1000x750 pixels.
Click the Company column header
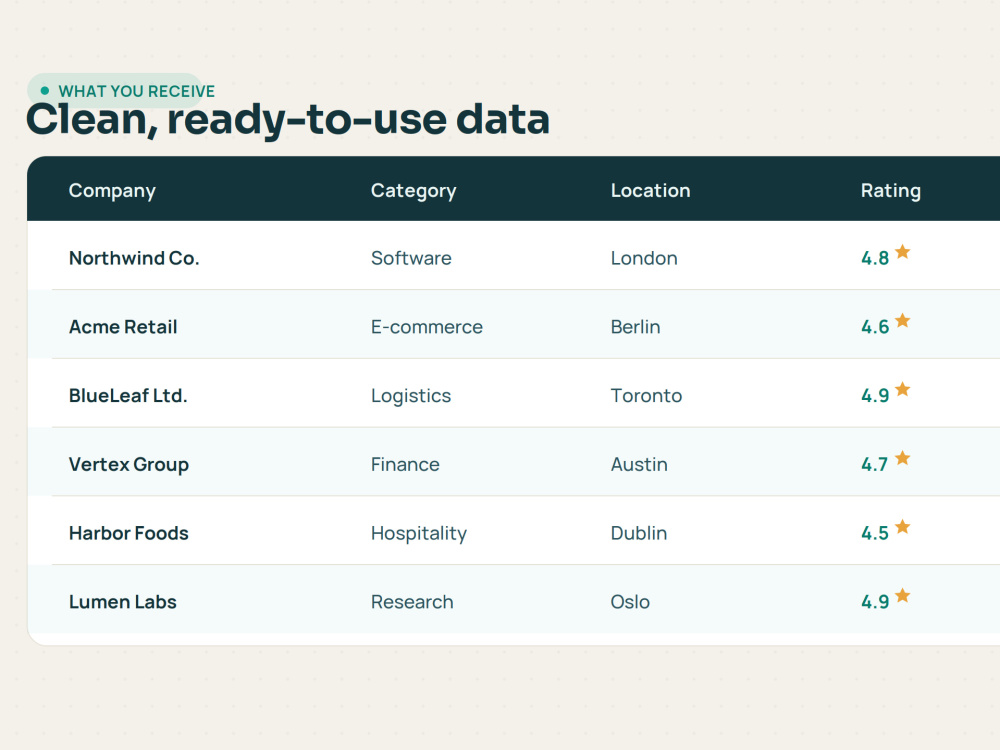tap(112, 191)
